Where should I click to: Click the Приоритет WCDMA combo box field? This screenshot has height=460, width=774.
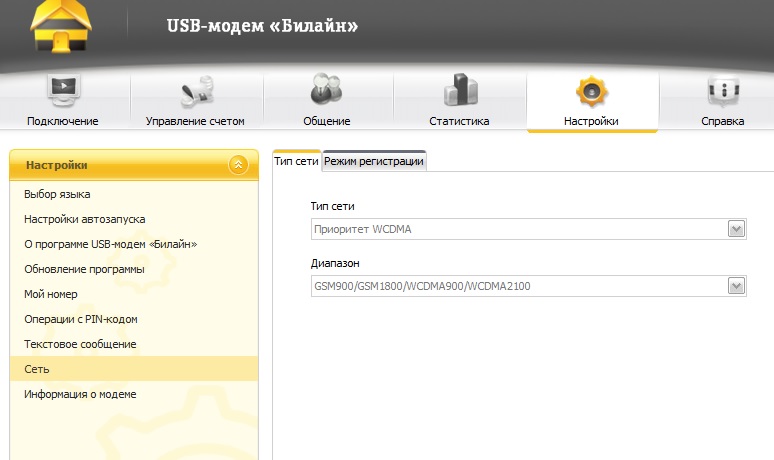[528, 229]
